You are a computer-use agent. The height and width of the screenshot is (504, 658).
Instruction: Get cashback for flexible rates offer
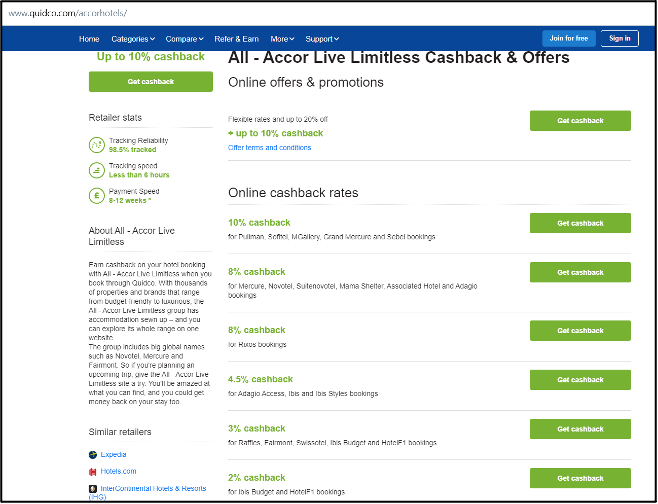tap(580, 121)
